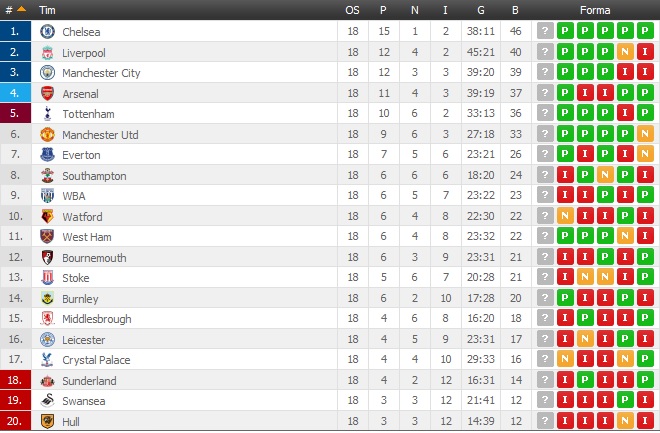This screenshot has height=433, width=660.
Task: Click the Tottenham club crest icon
Action: 47,114
